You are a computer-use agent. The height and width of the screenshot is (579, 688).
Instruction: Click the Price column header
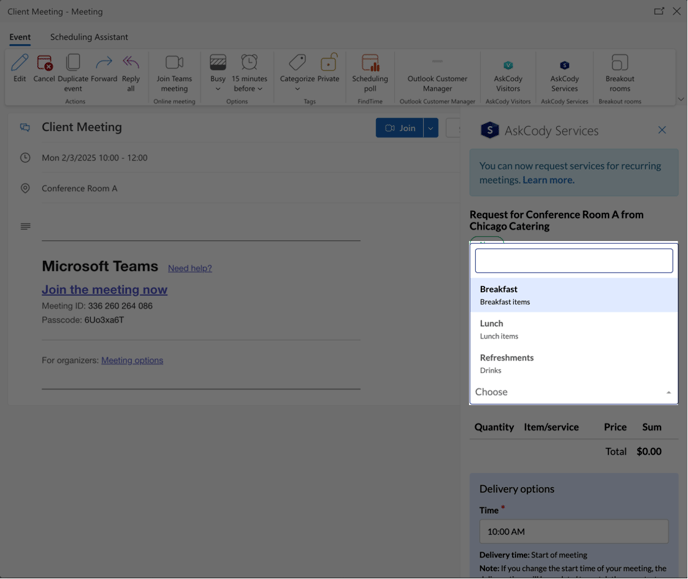pyautogui.click(x=615, y=427)
